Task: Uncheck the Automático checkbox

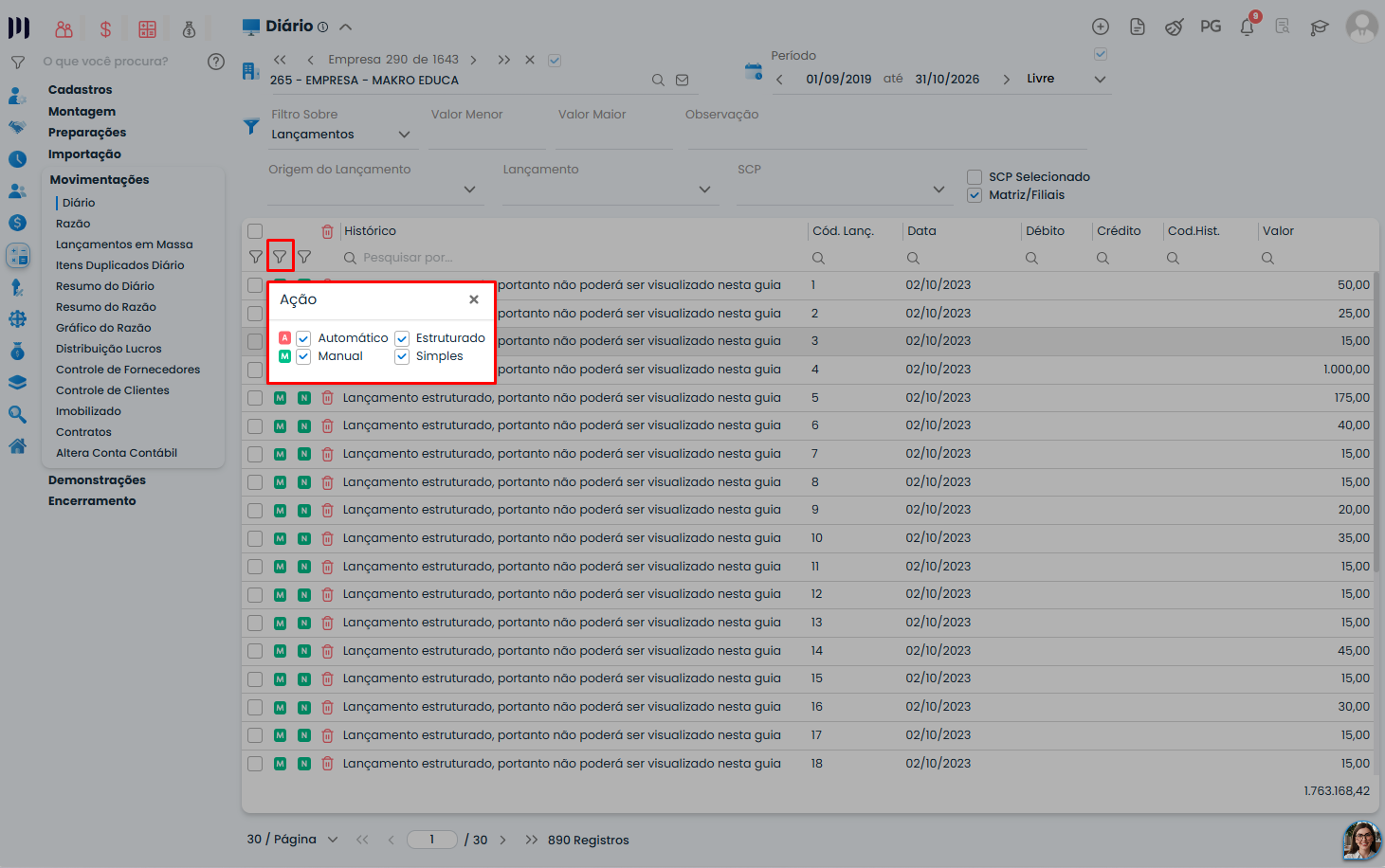Action: [x=303, y=338]
